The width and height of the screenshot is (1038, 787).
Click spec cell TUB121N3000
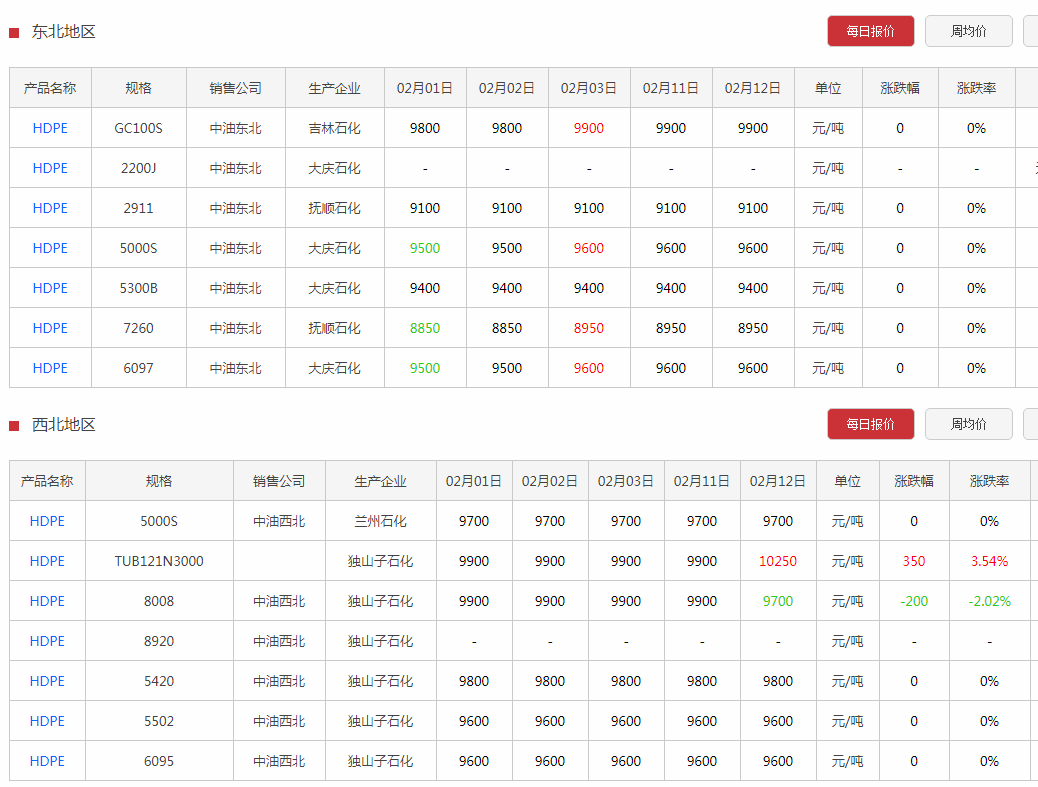click(x=159, y=561)
